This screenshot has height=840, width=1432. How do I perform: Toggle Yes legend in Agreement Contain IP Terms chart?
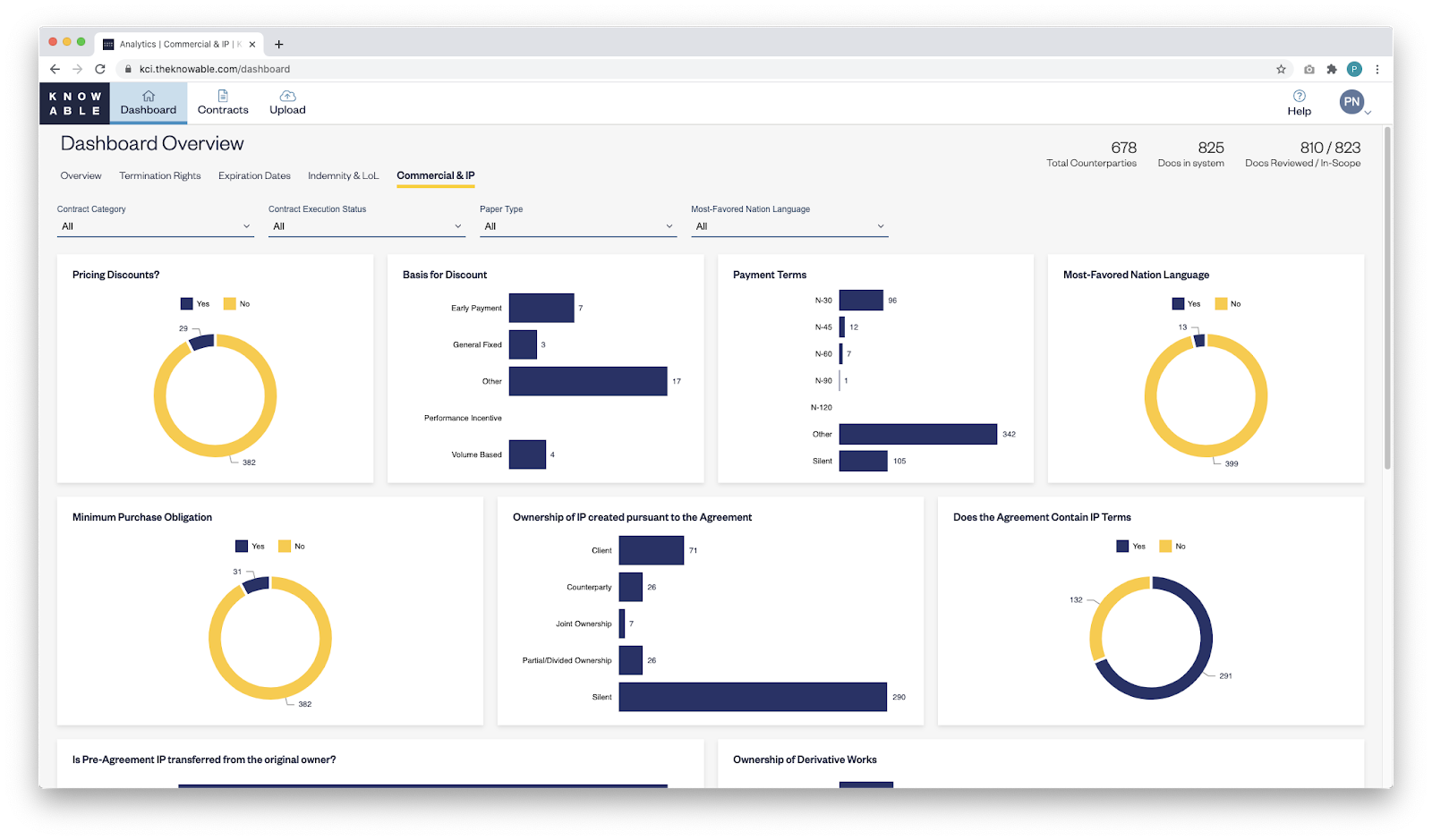point(1131,547)
